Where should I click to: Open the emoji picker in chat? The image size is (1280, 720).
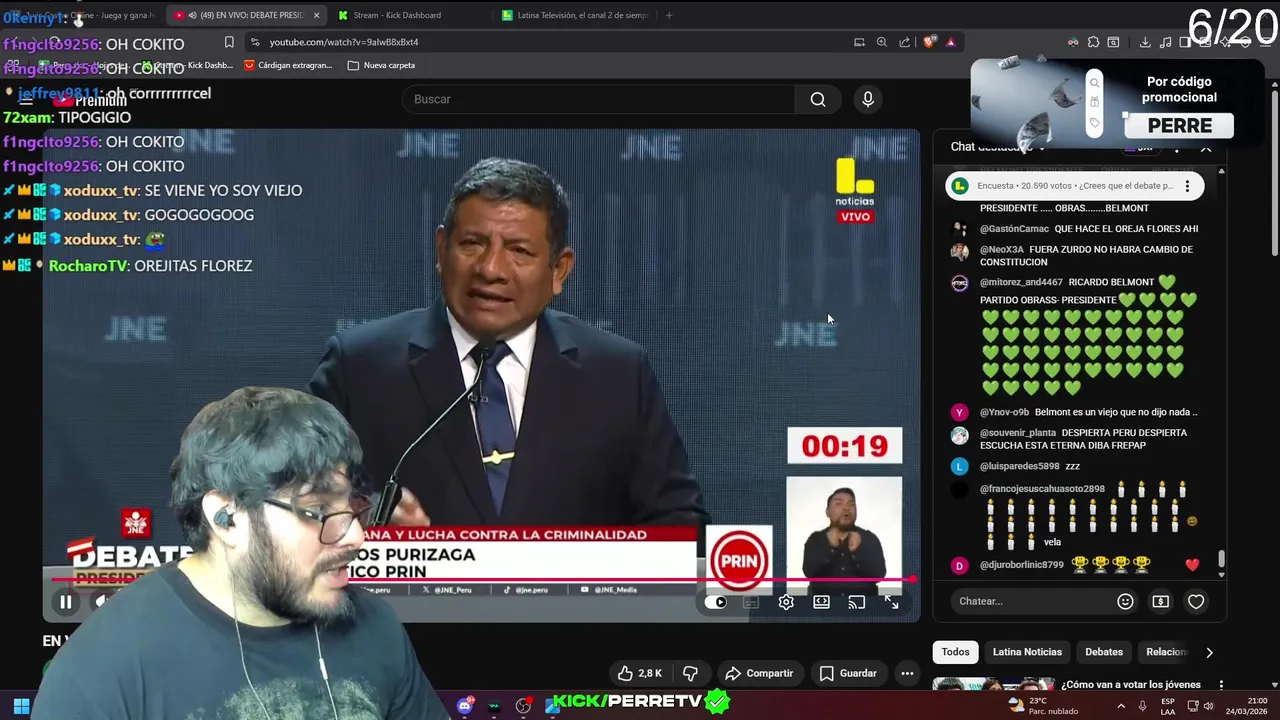[x=1125, y=601]
